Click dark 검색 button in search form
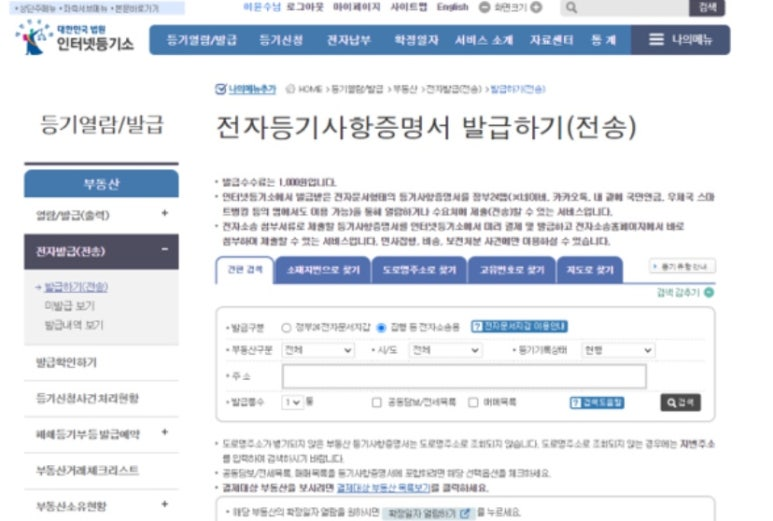 click(x=680, y=403)
